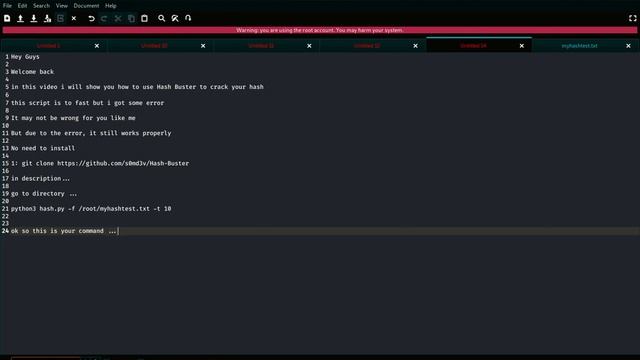Click the git clone GitHub URL line

tap(100, 163)
